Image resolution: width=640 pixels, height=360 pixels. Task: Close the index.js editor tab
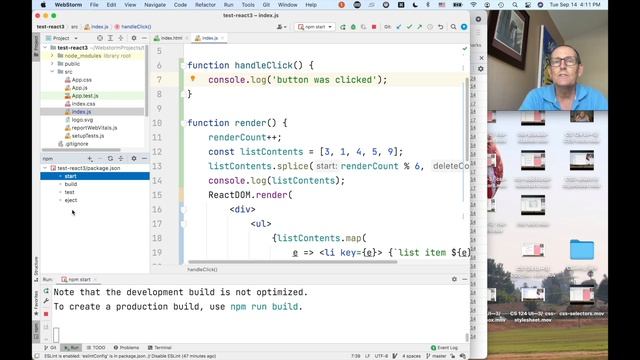[222, 38]
